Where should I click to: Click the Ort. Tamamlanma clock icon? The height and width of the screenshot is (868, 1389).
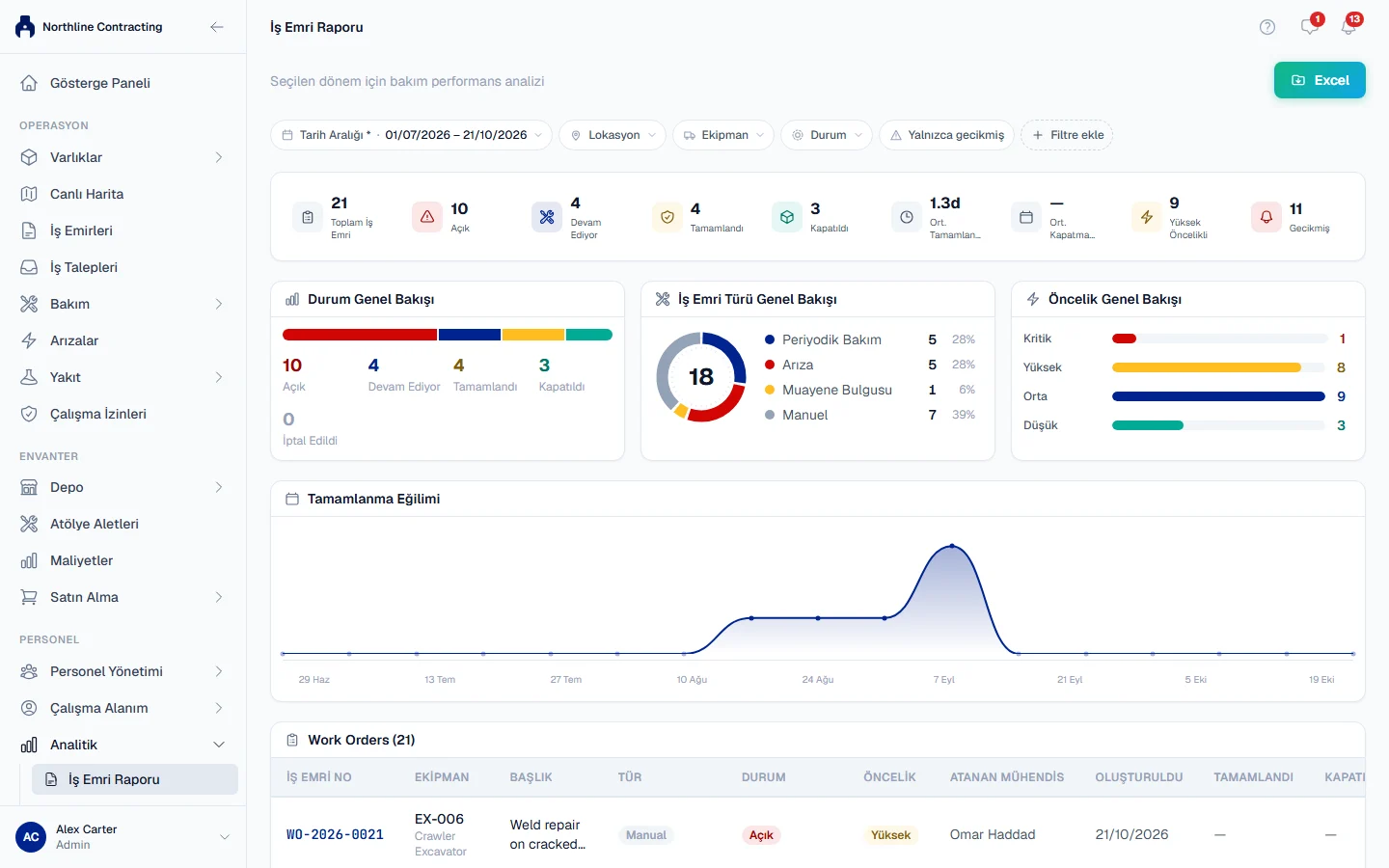pyautogui.click(x=907, y=217)
